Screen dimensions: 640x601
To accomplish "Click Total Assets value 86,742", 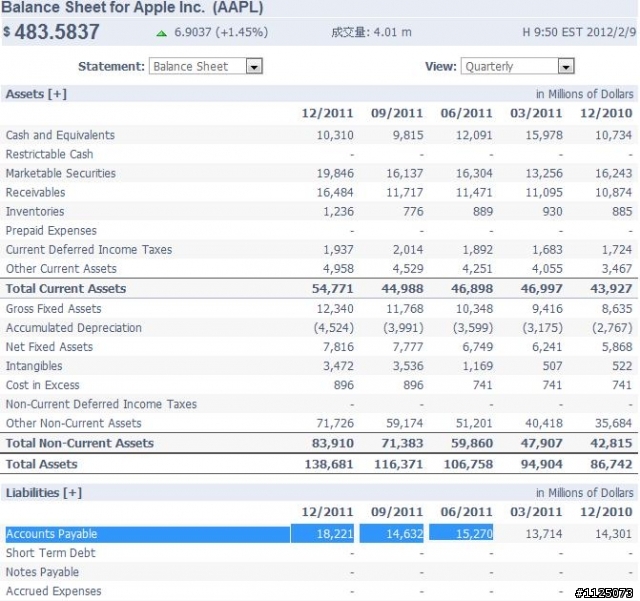I will pyautogui.click(x=611, y=464).
